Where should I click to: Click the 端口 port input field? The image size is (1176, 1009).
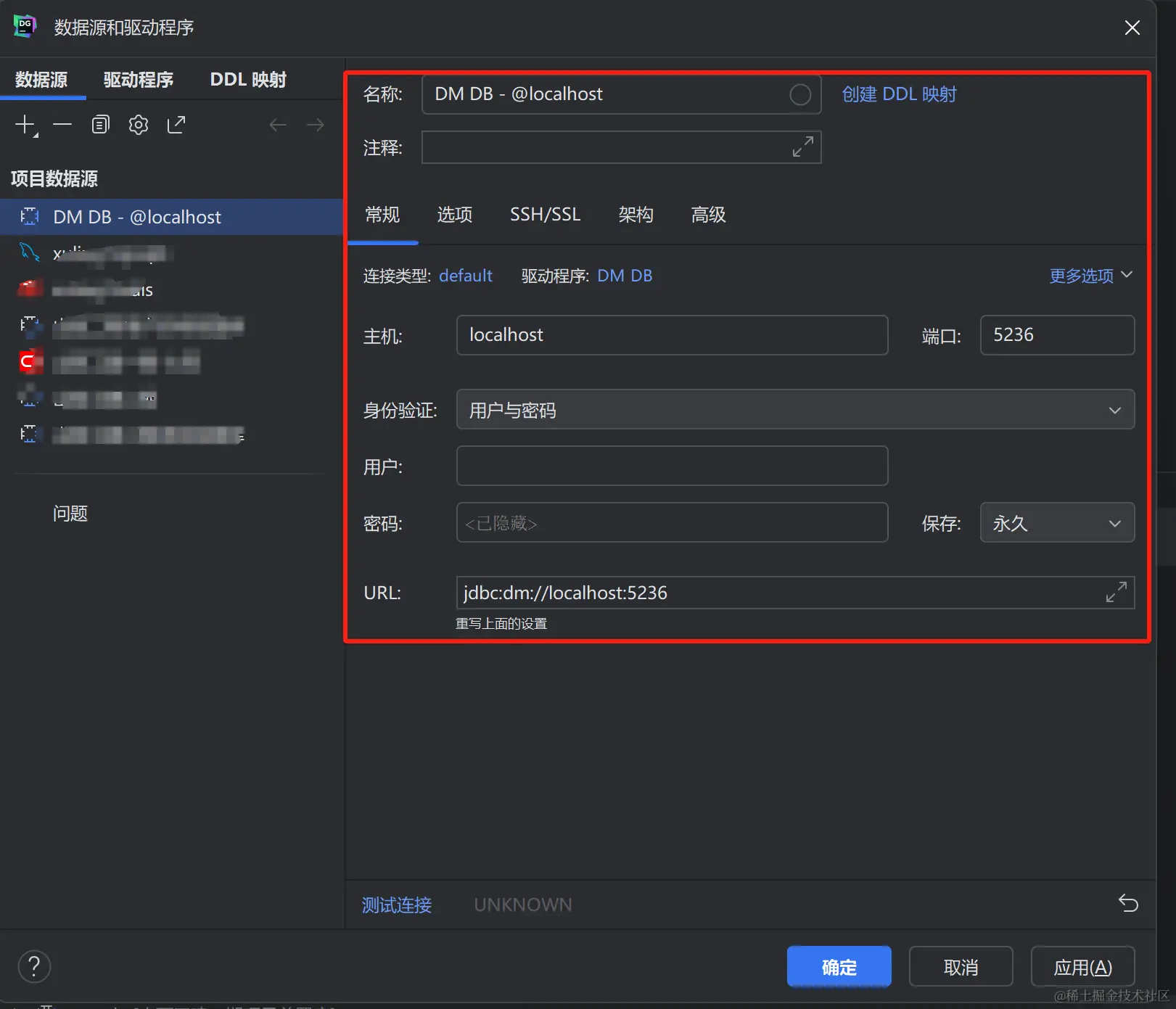pyautogui.click(x=1057, y=335)
